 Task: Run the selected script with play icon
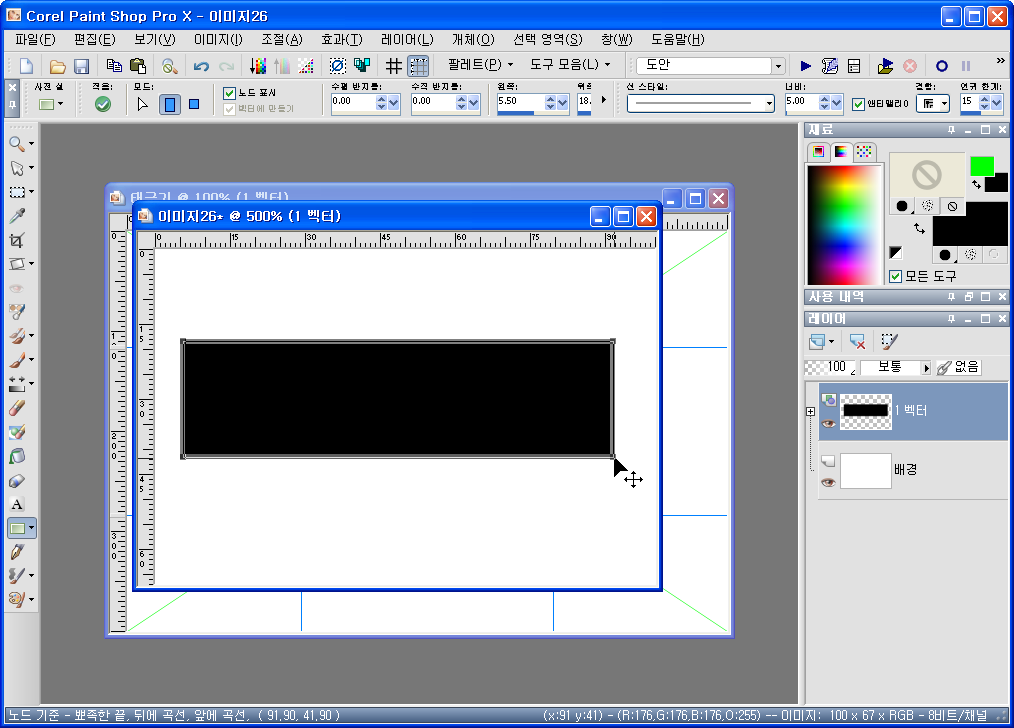click(805, 66)
